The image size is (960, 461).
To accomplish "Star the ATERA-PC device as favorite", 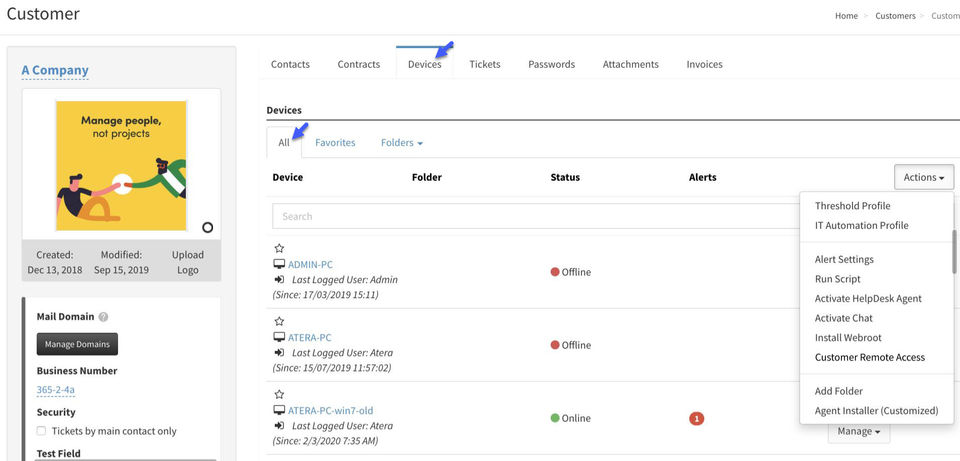I will (x=279, y=321).
